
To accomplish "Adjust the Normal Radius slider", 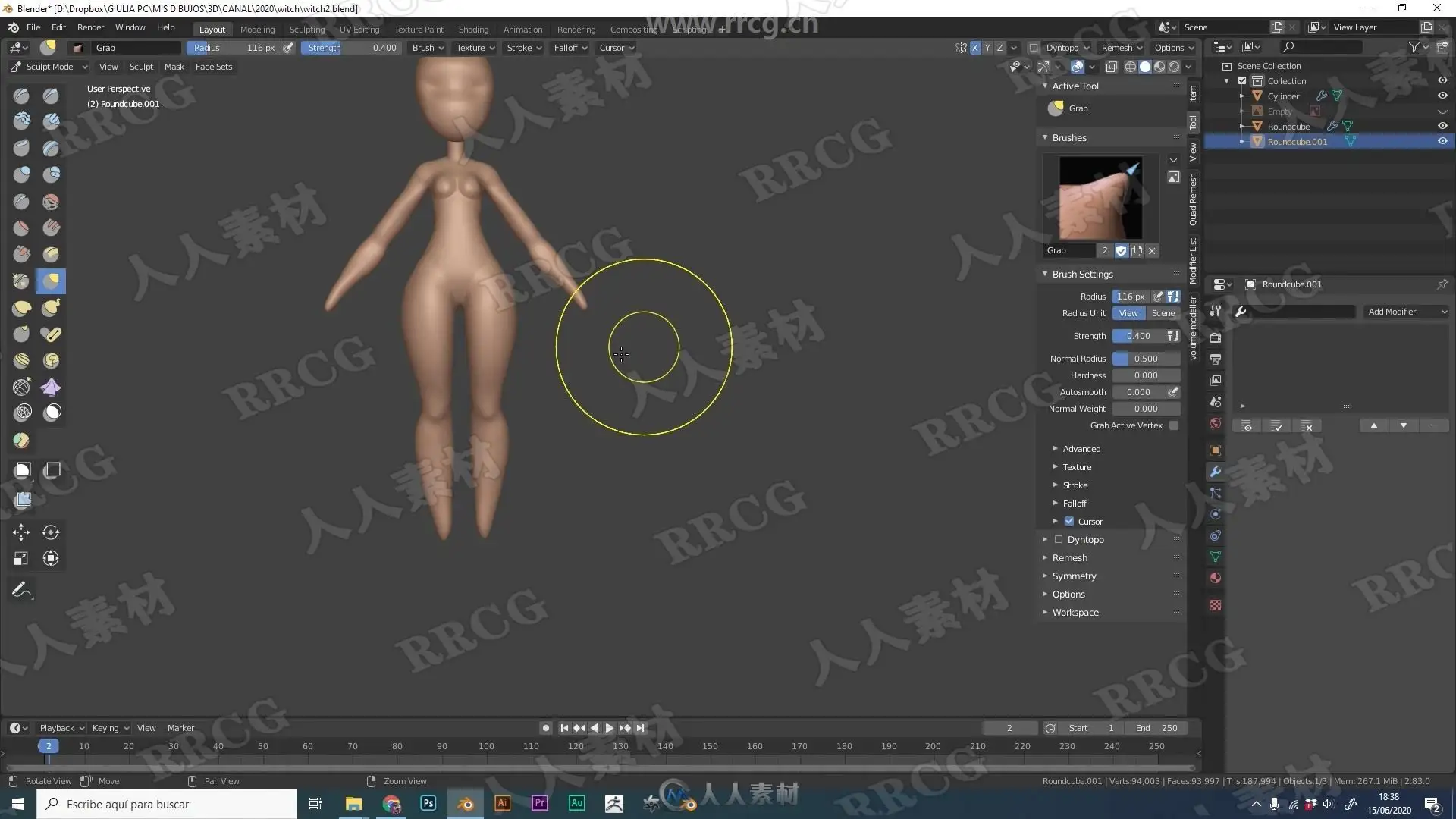I will click(x=1146, y=359).
